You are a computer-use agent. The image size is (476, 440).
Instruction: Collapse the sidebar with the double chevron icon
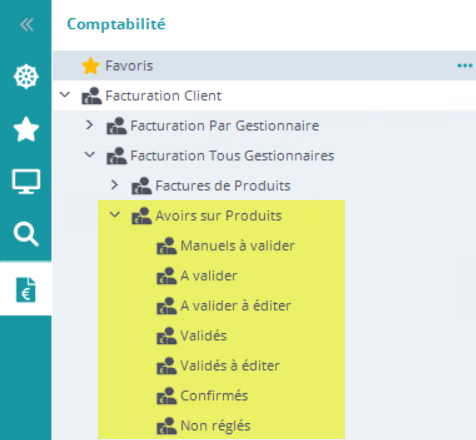click(x=26, y=25)
